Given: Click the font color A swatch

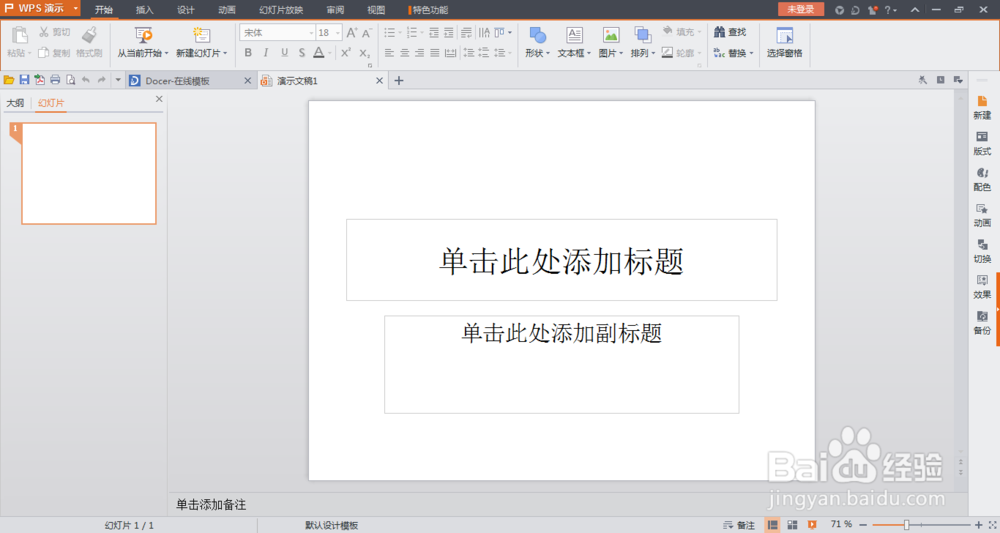Looking at the screenshot, I should [318, 53].
